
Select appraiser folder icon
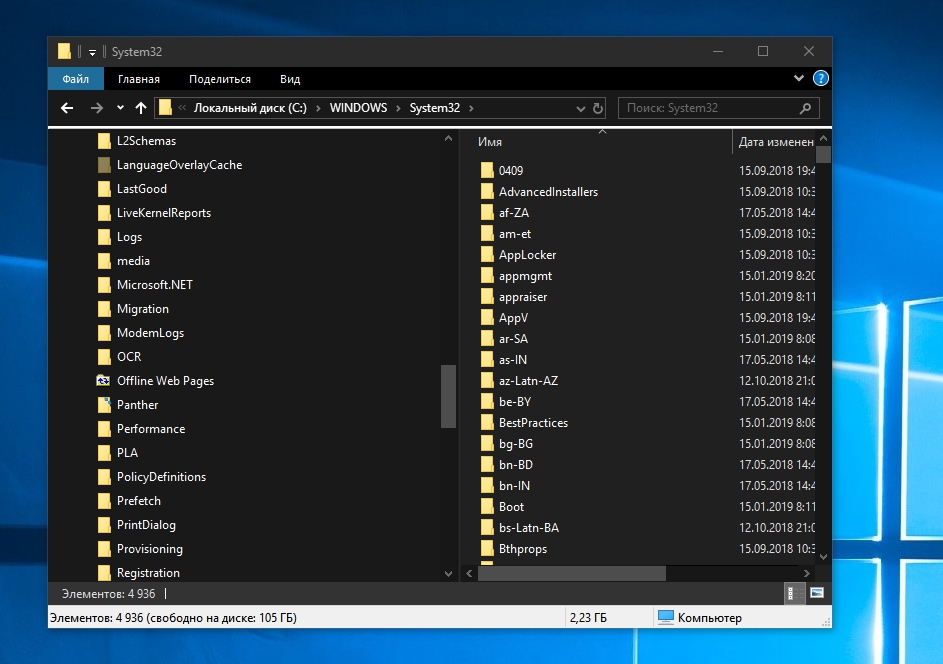(x=487, y=297)
